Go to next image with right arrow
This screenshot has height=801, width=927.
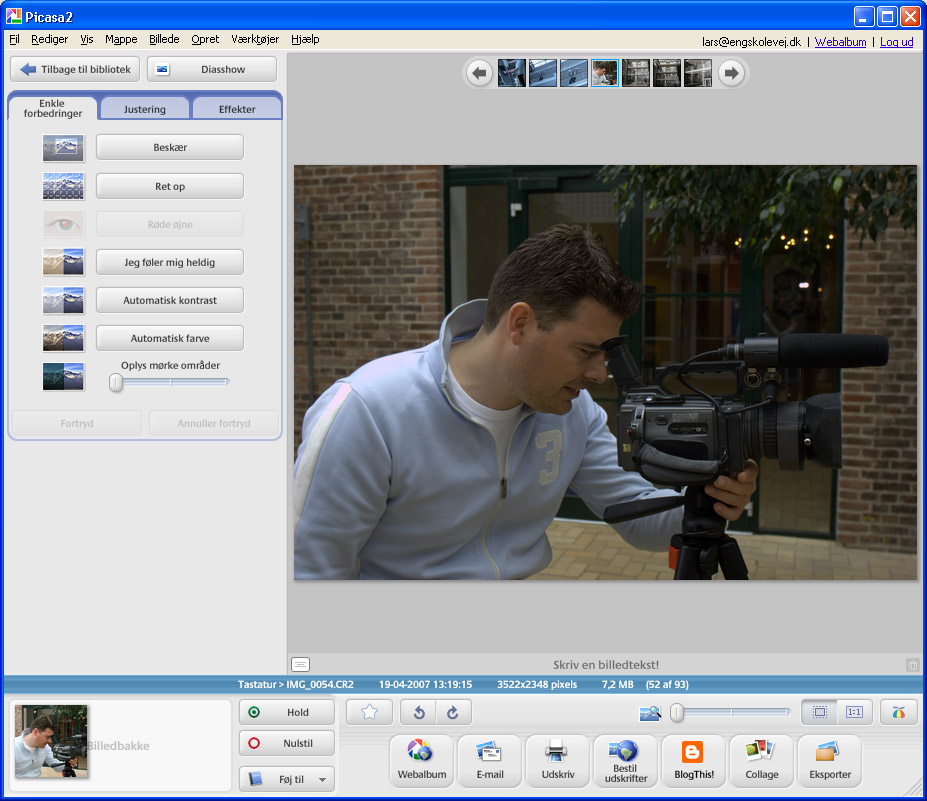[x=732, y=73]
